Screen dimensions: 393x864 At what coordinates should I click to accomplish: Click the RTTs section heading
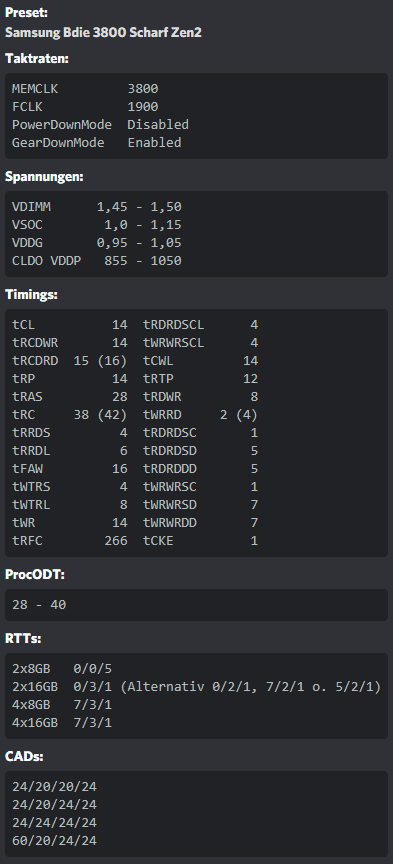pos(24,639)
